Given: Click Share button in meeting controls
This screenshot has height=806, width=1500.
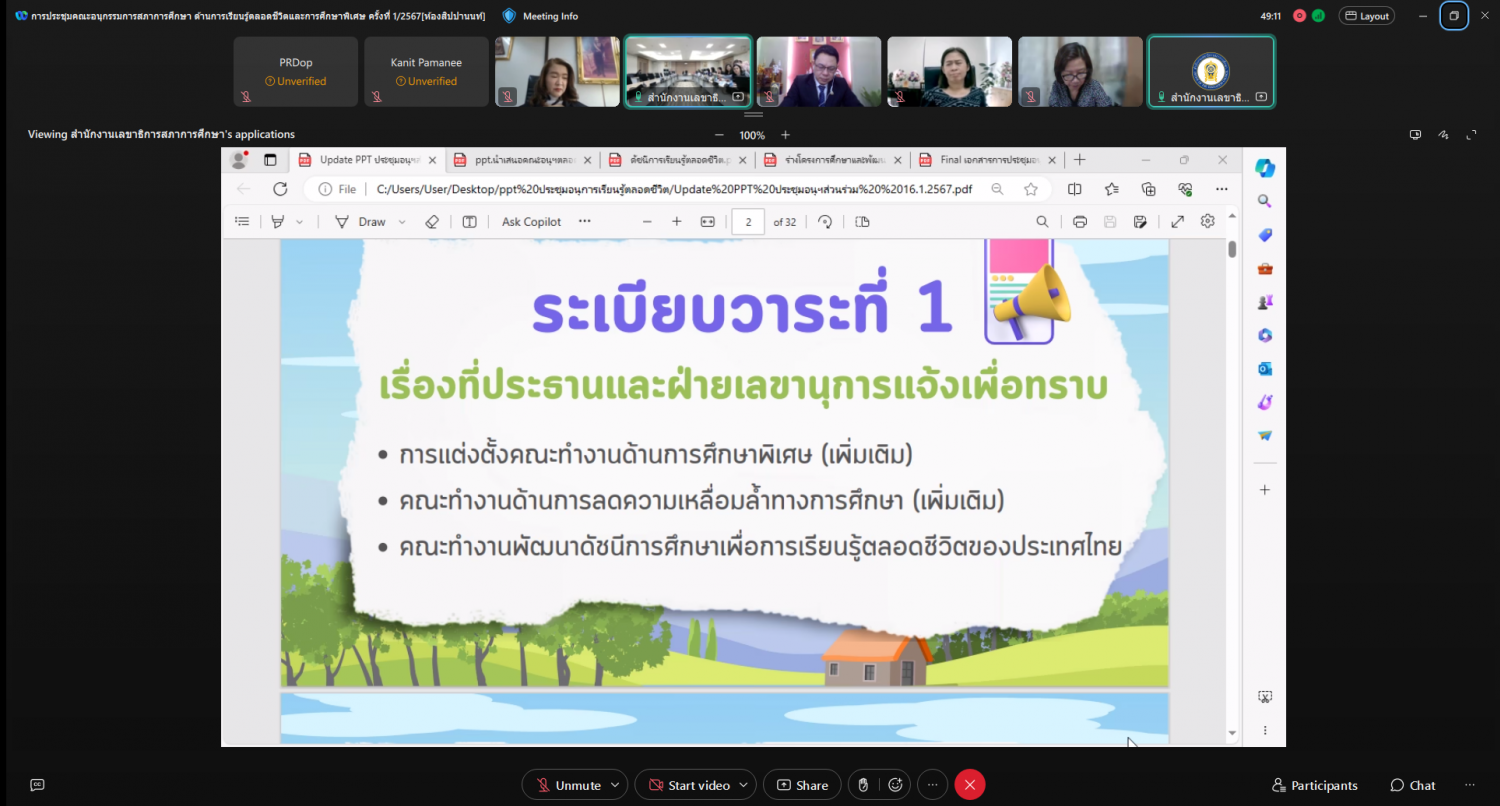Looking at the screenshot, I should (803, 785).
